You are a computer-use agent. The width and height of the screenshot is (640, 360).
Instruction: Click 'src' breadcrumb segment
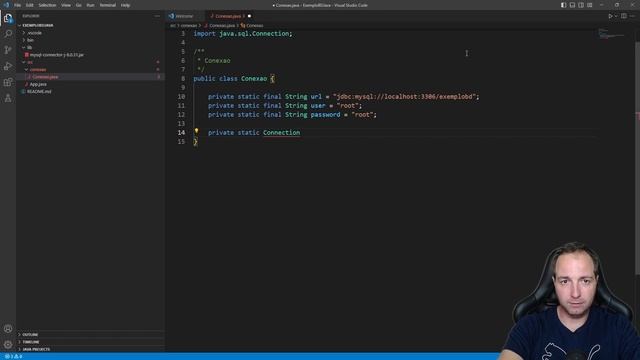click(173, 25)
